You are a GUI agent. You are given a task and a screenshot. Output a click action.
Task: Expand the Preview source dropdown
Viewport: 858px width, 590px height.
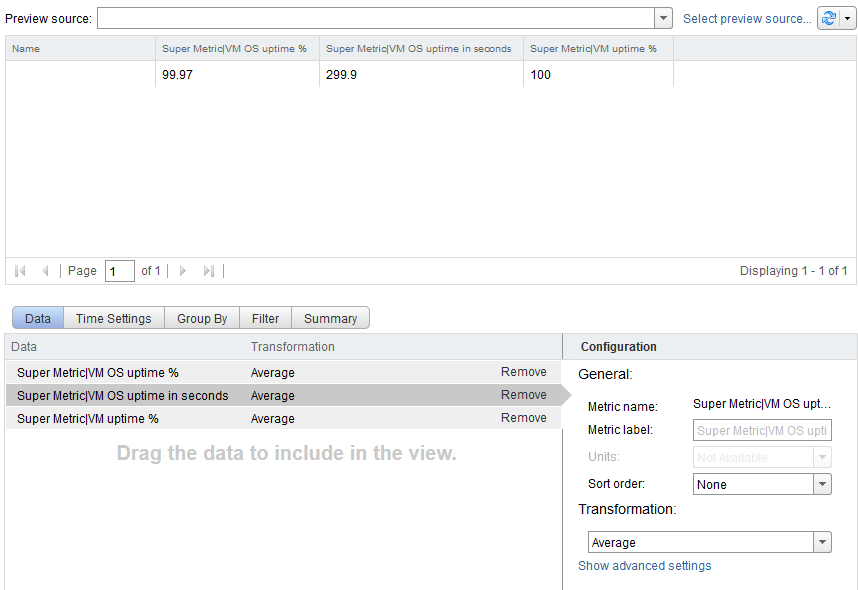(x=663, y=19)
